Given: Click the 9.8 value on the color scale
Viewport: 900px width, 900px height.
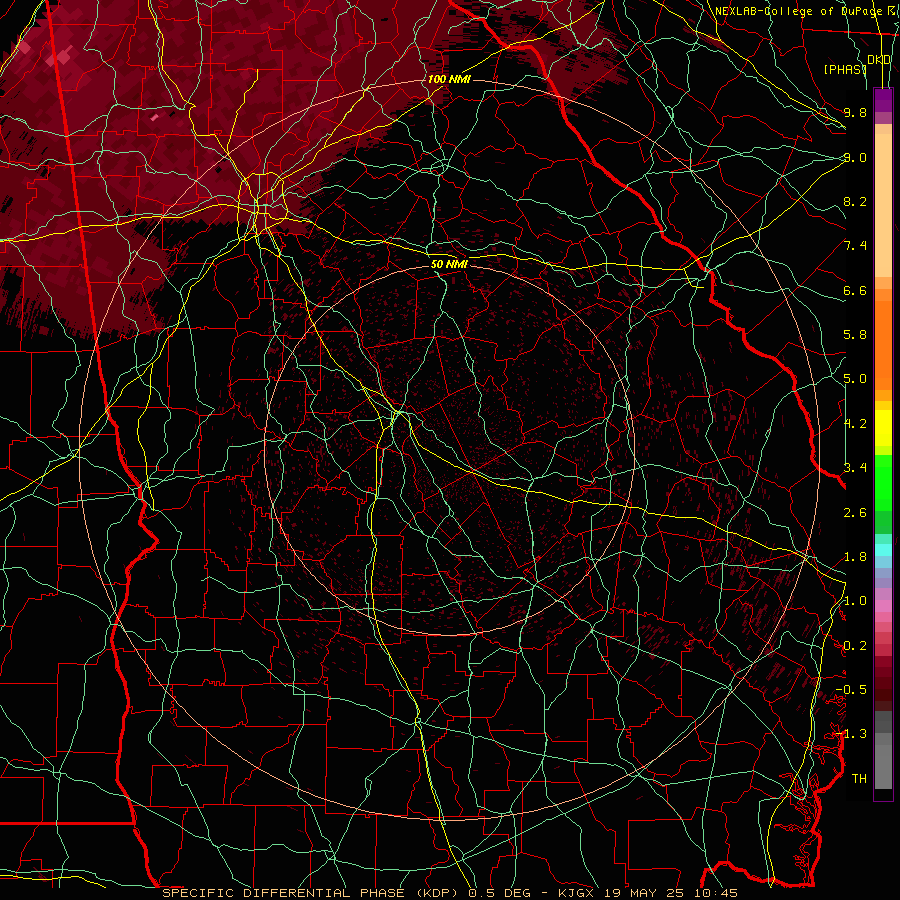Looking at the screenshot, I should point(855,112).
